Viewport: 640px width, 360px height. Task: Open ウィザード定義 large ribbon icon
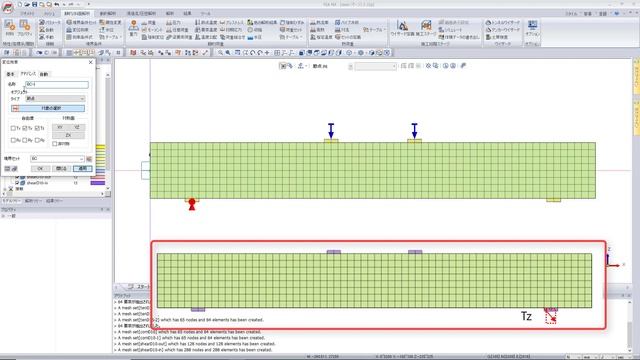(x=402, y=29)
